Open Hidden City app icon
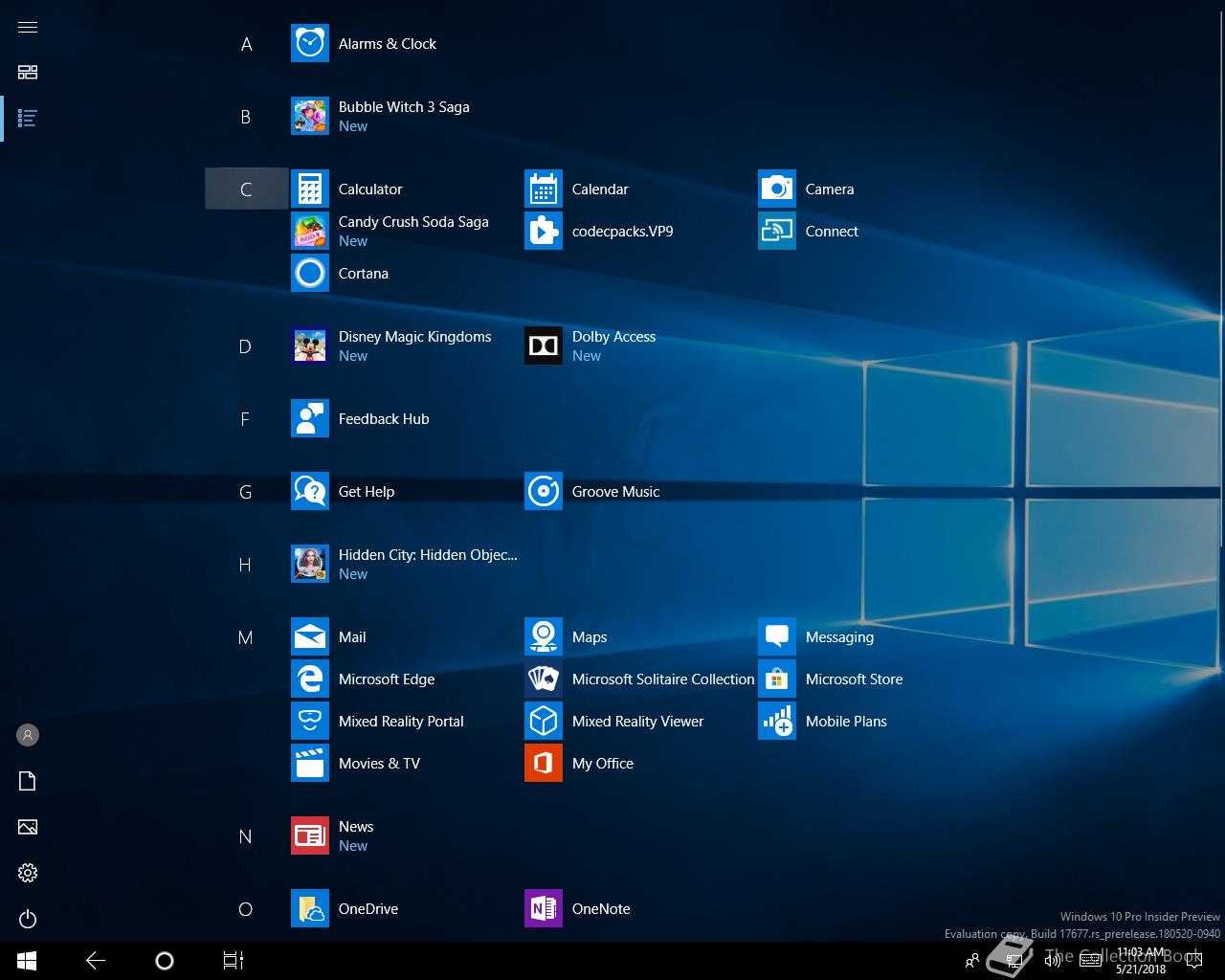The image size is (1225, 980). [x=310, y=565]
